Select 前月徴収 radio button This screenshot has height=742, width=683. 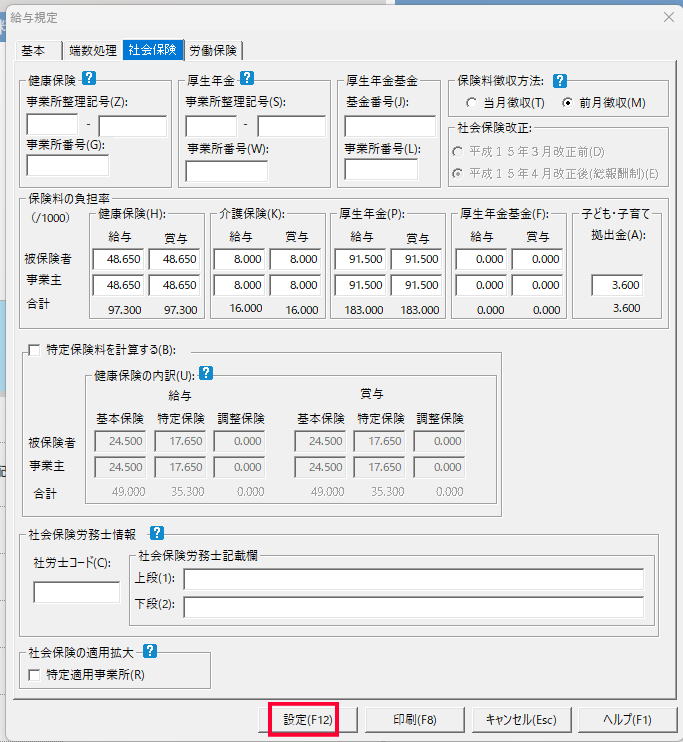pyautogui.click(x=567, y=103)
